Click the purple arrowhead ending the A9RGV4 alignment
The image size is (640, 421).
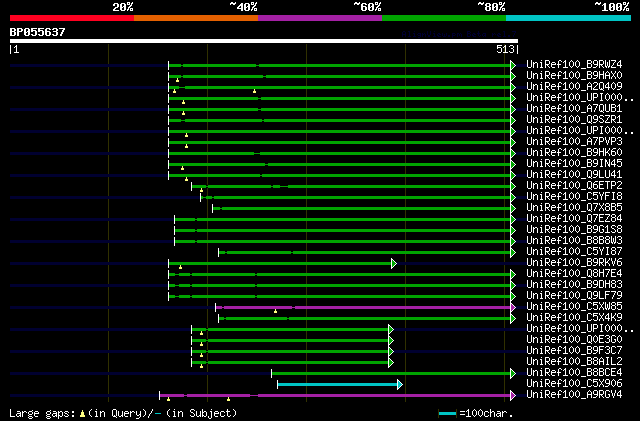[x=513, y=395]
